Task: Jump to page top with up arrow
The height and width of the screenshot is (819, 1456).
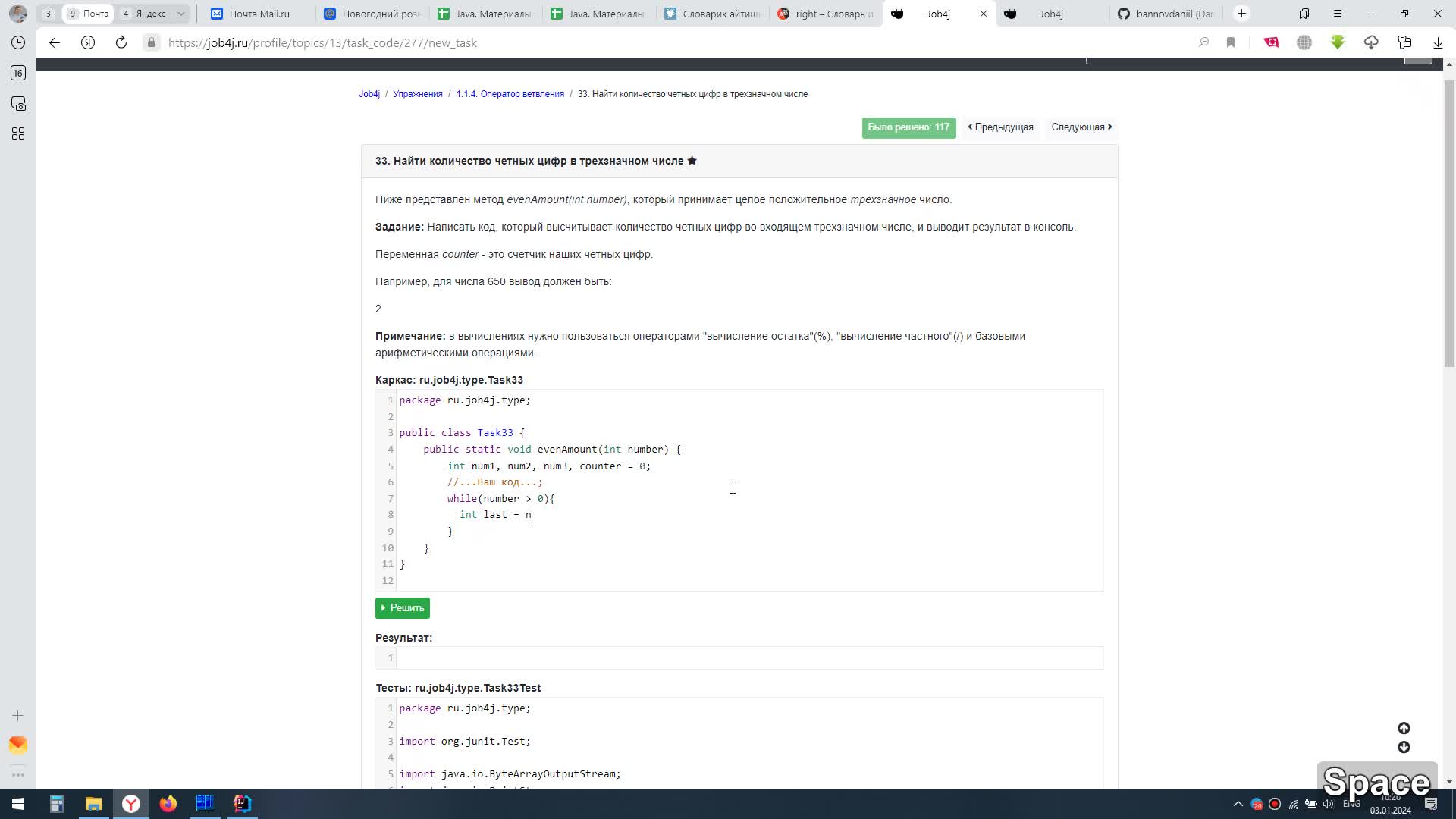Action: [1404, 728]
